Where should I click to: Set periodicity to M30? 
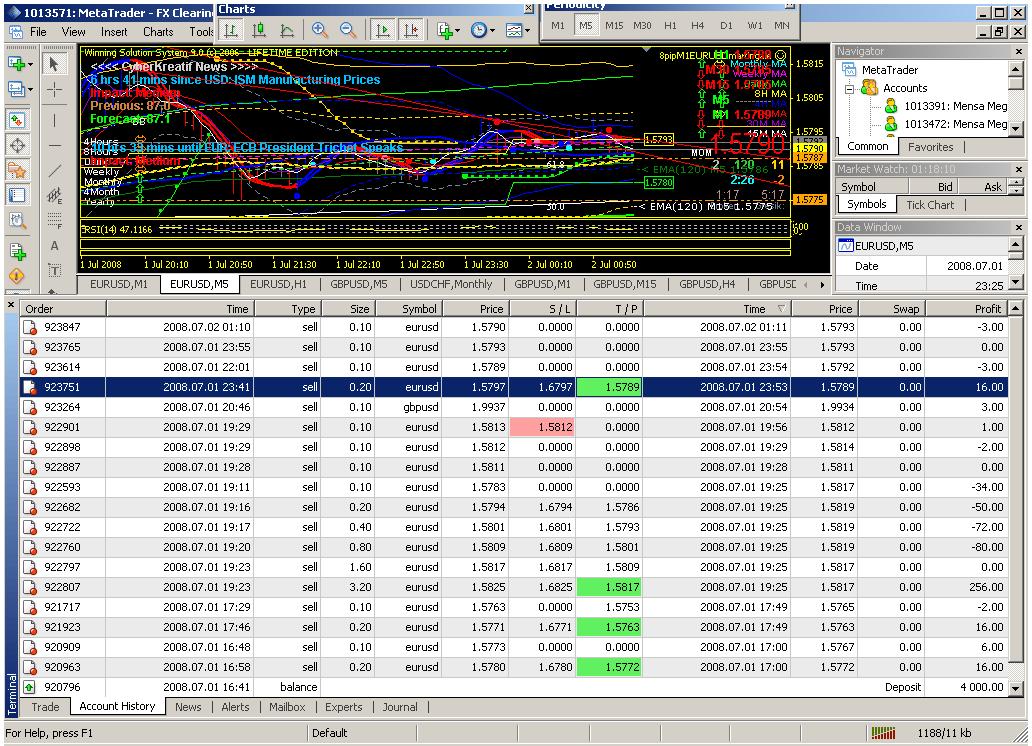pyautogui.click(x=642, y=26)
